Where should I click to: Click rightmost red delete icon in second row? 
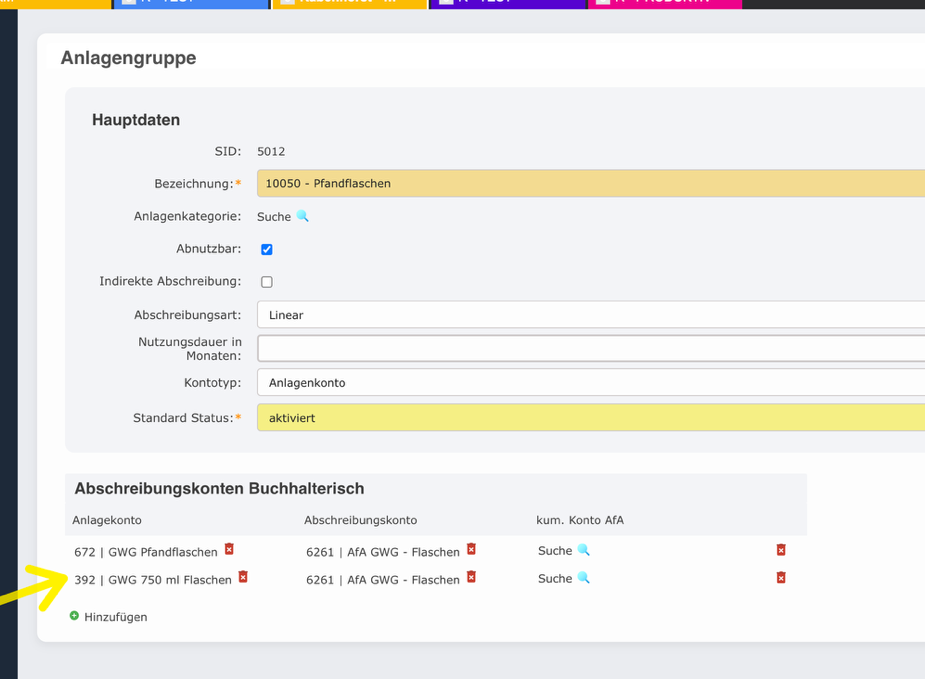(x=781, y=578)
